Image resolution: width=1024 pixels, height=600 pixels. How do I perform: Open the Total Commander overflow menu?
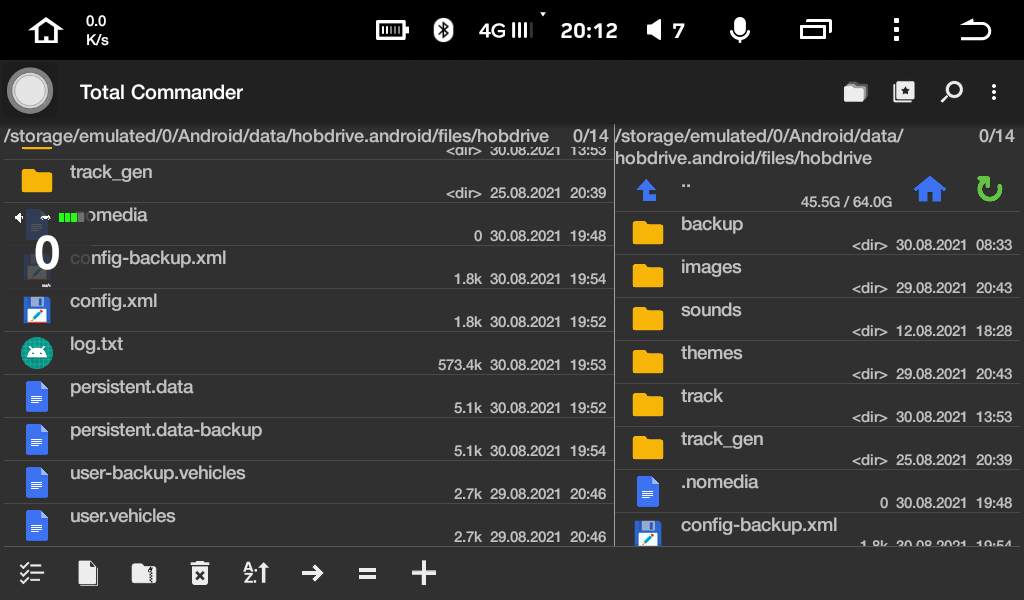(x=994, y=92)
